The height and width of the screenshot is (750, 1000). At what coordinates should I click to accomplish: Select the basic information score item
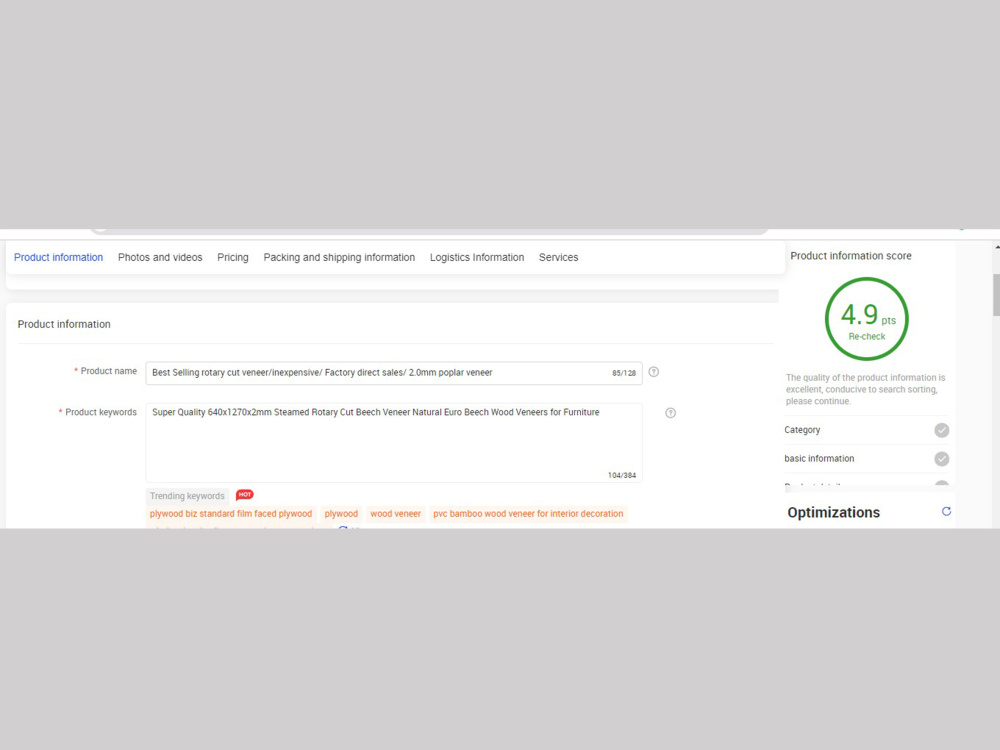pyautogui.click(x=867, y=459)
